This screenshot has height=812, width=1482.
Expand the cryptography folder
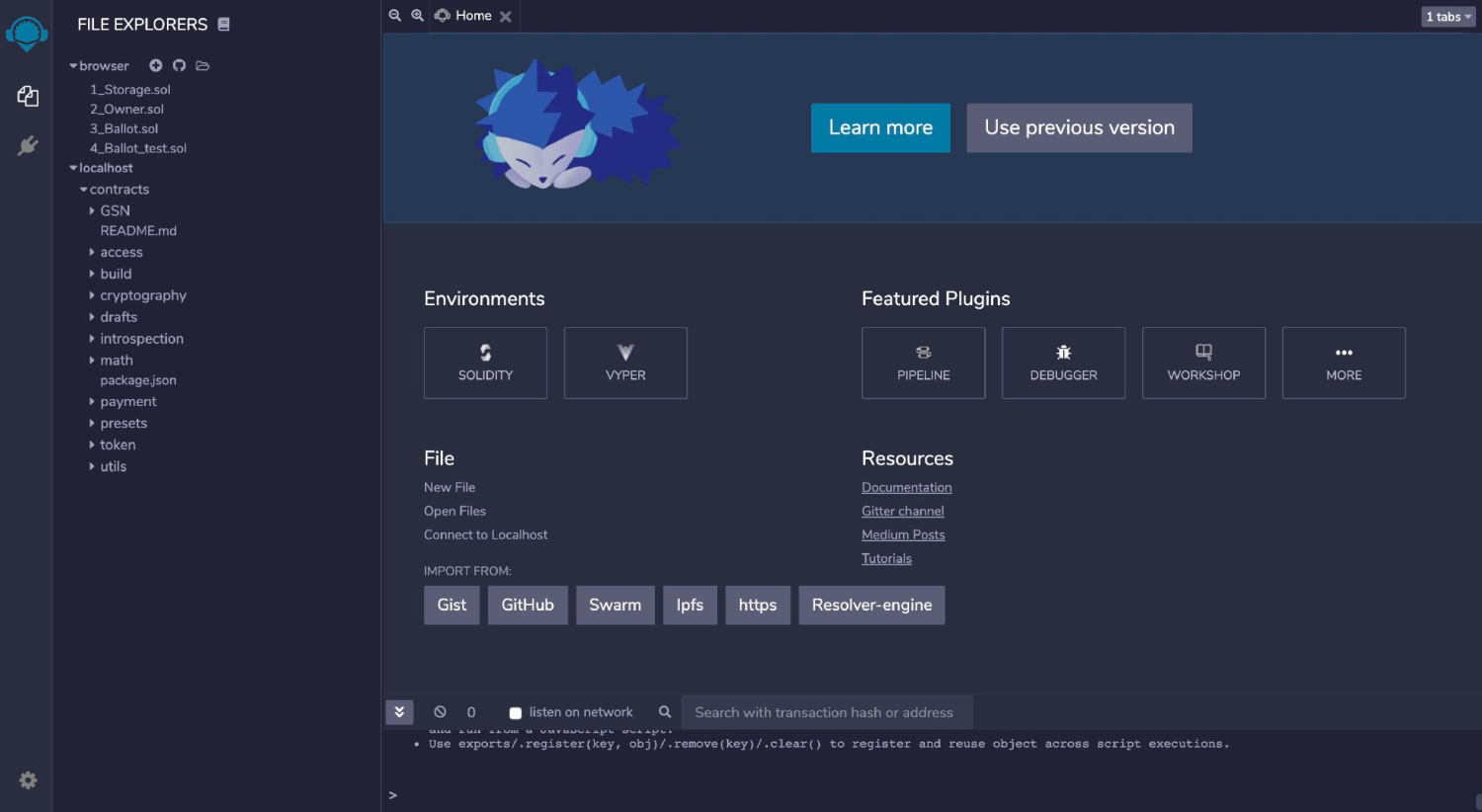coord(92,295)
